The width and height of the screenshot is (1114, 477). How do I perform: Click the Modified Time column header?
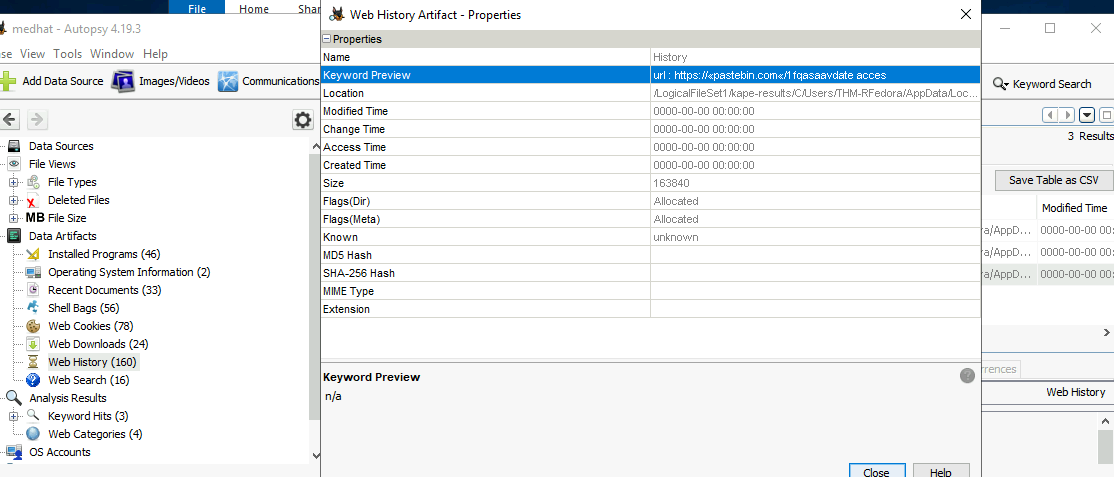(x=1074, y=208)
